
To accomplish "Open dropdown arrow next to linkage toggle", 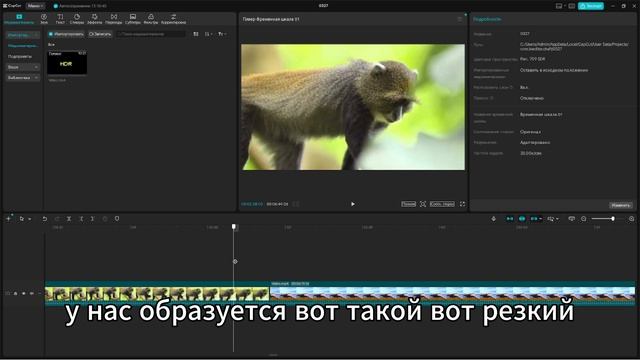I will (x=541, y=219).
